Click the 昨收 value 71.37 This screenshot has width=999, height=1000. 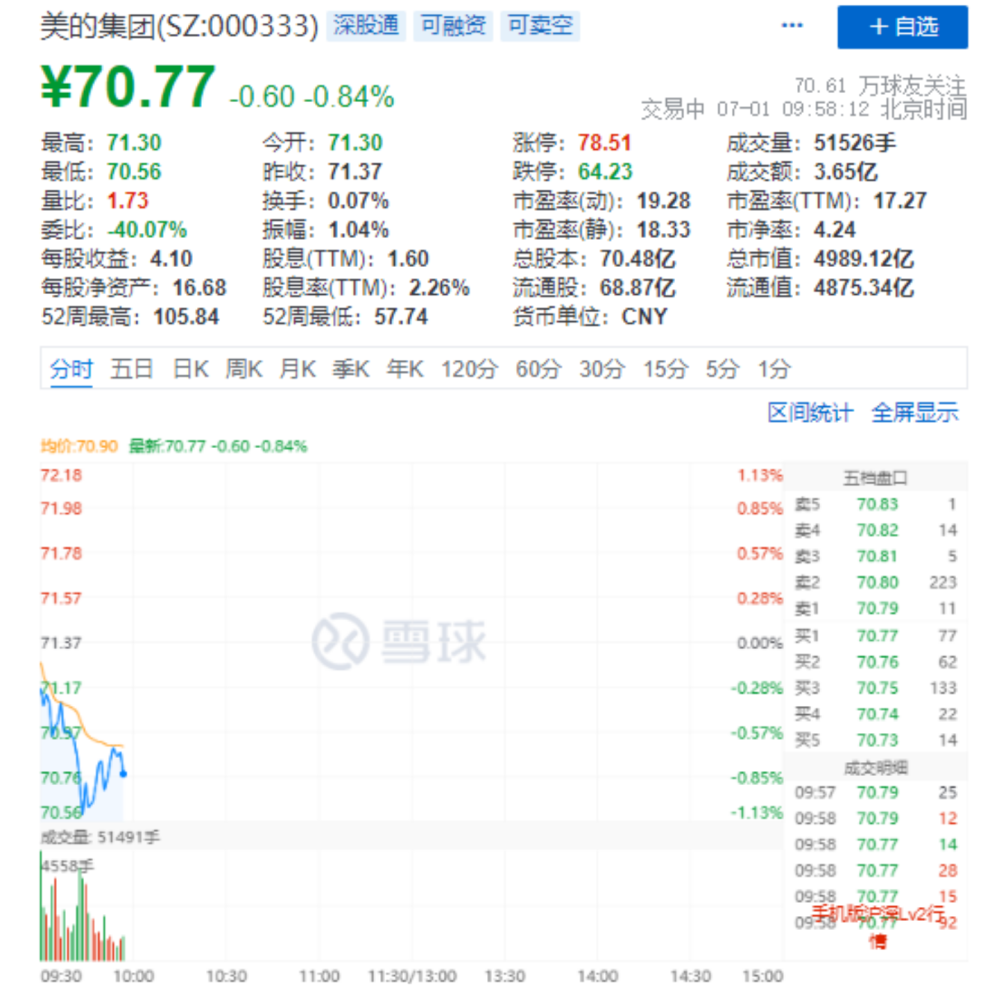355,172
